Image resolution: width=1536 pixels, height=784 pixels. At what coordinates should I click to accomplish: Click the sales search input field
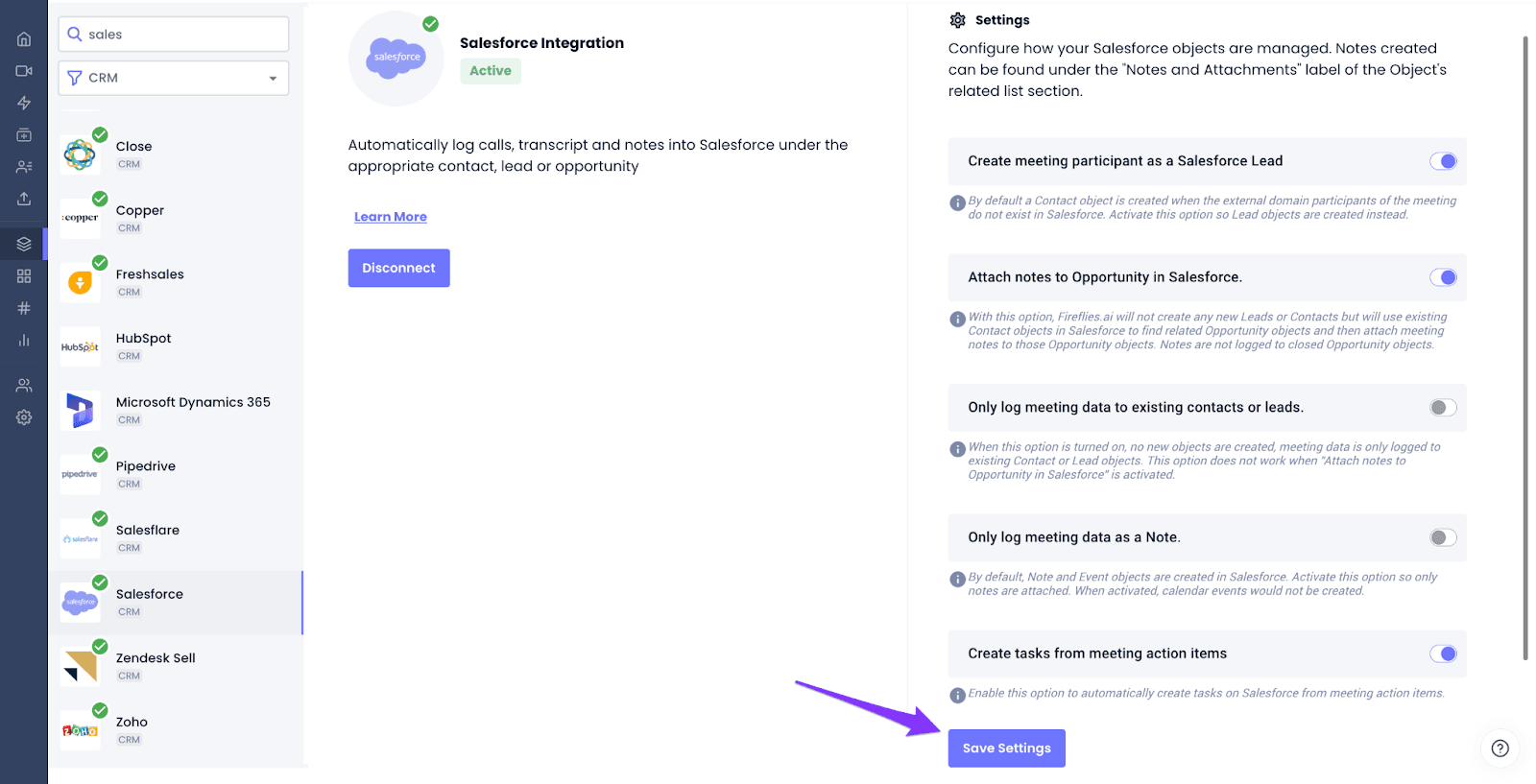click(x=174, y=35)
